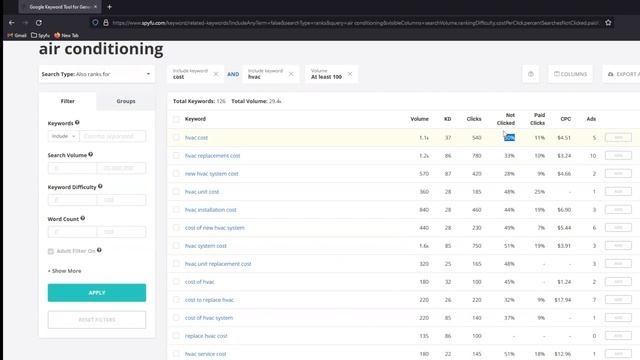Check the 'cost of new hvac system' checkbox

pos(176,227)
